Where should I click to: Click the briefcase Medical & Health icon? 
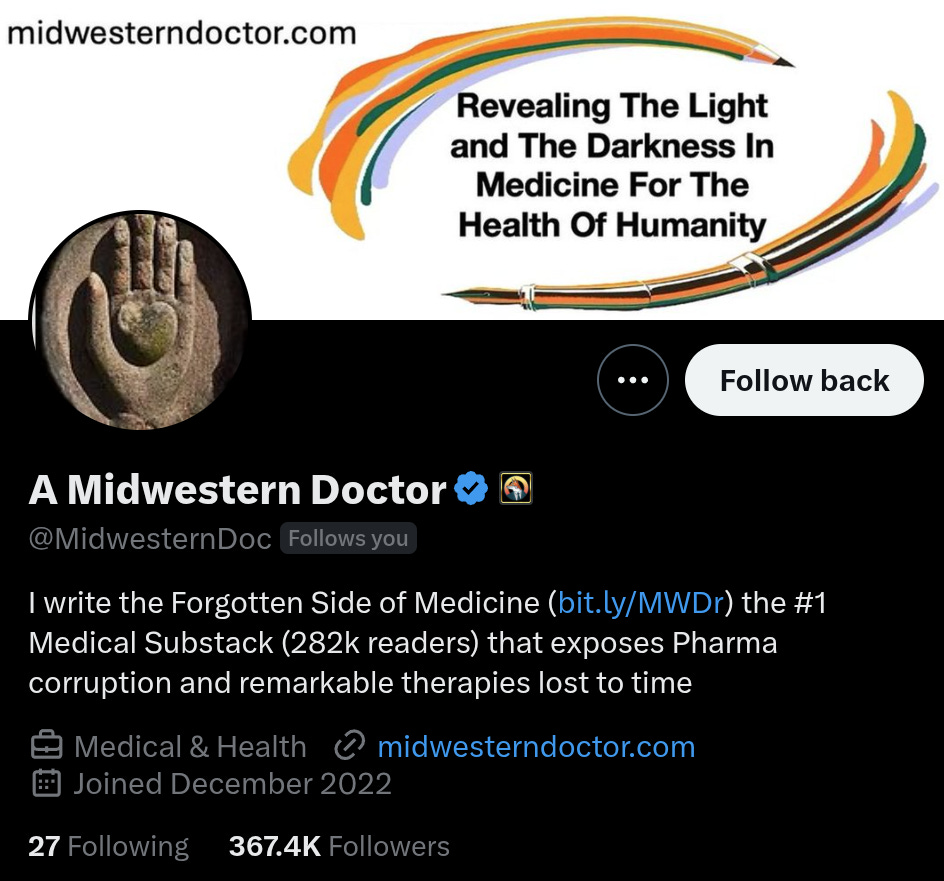(46, 746)
